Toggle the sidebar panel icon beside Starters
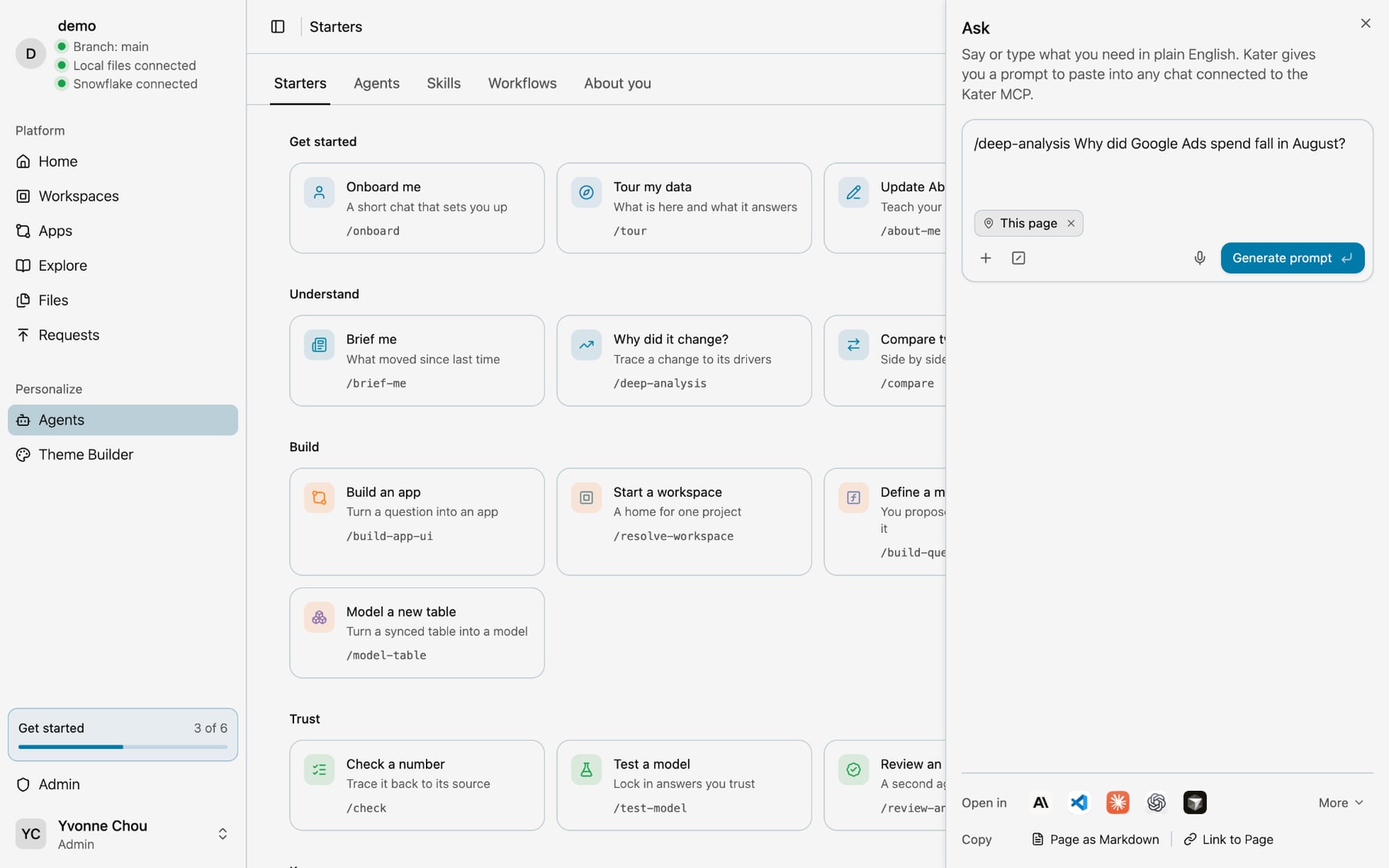 278,27
